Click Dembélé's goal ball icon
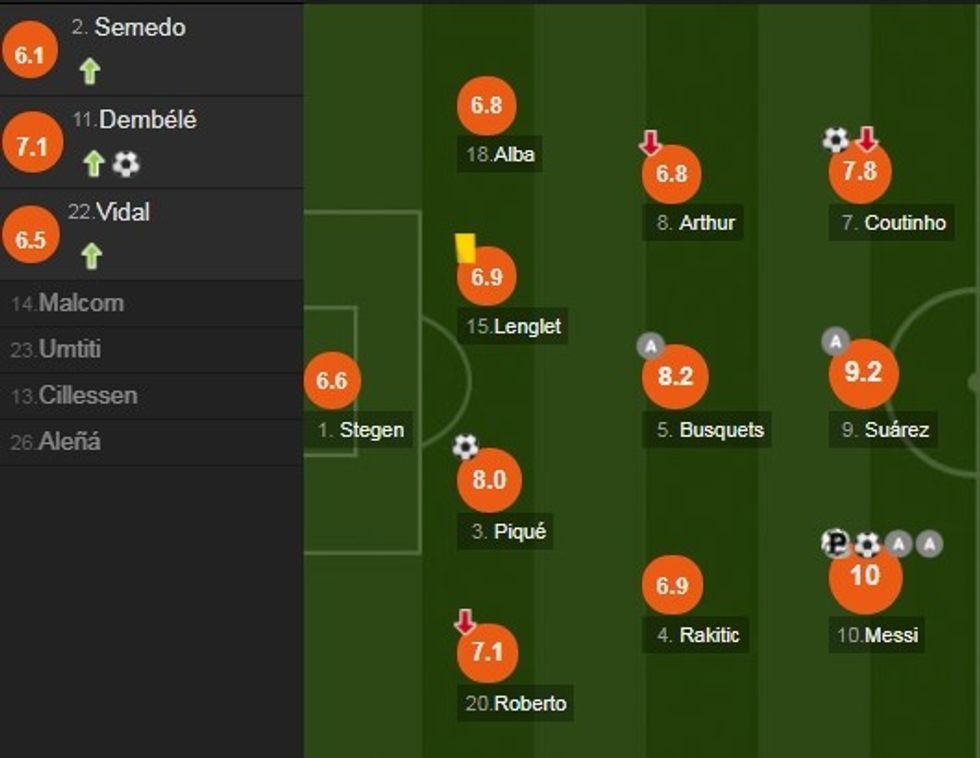 coord(126,163)
